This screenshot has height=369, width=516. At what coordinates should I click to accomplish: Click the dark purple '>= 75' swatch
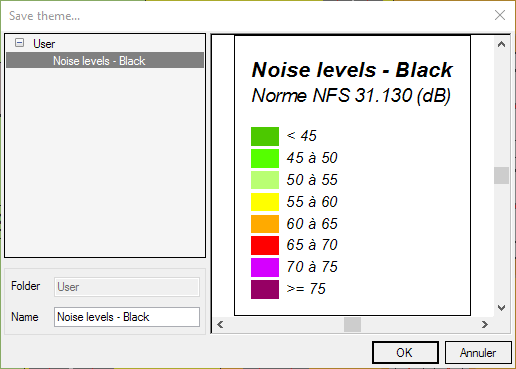[265, 289]
